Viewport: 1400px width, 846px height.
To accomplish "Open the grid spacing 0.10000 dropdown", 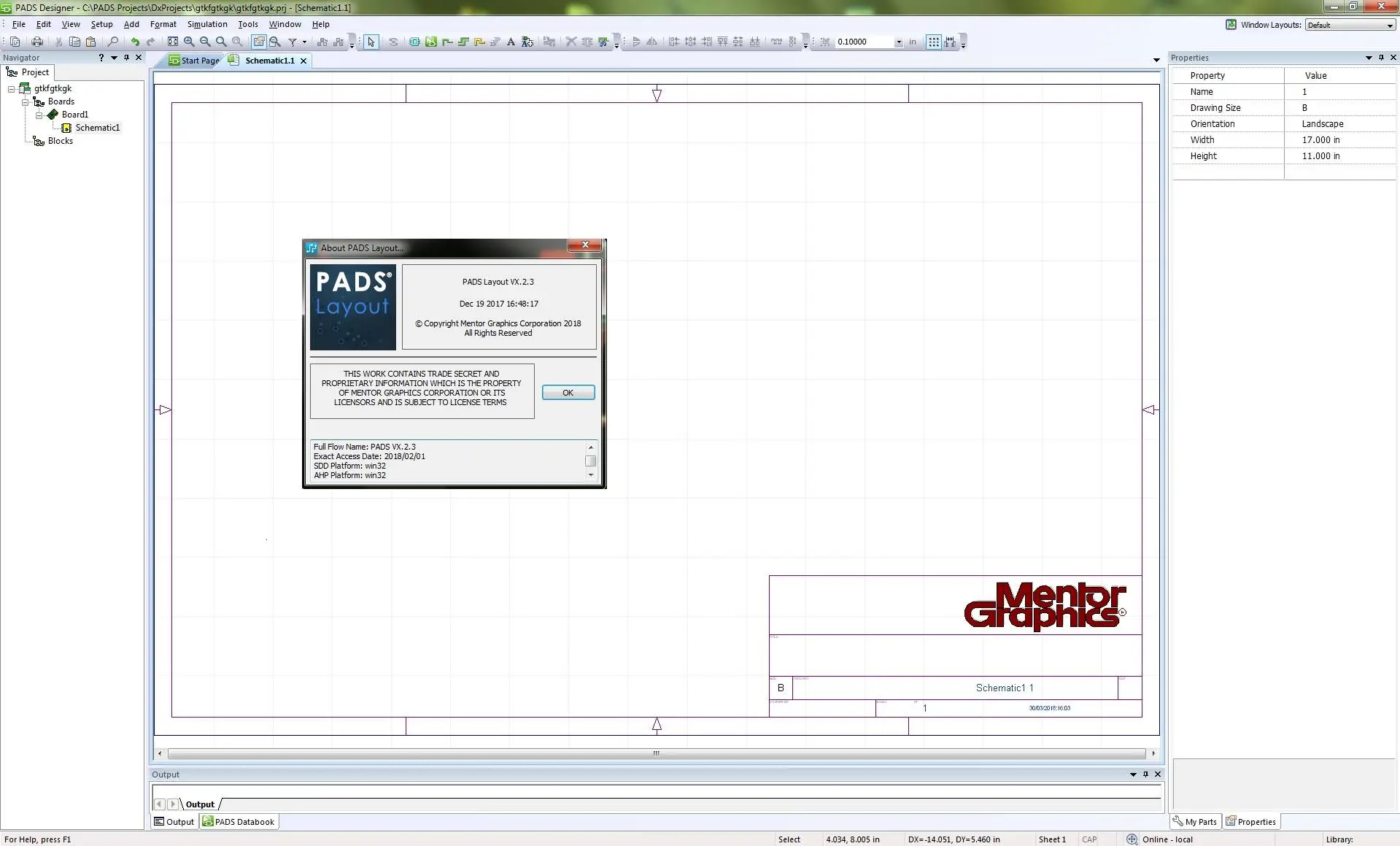I will (898, 42).
